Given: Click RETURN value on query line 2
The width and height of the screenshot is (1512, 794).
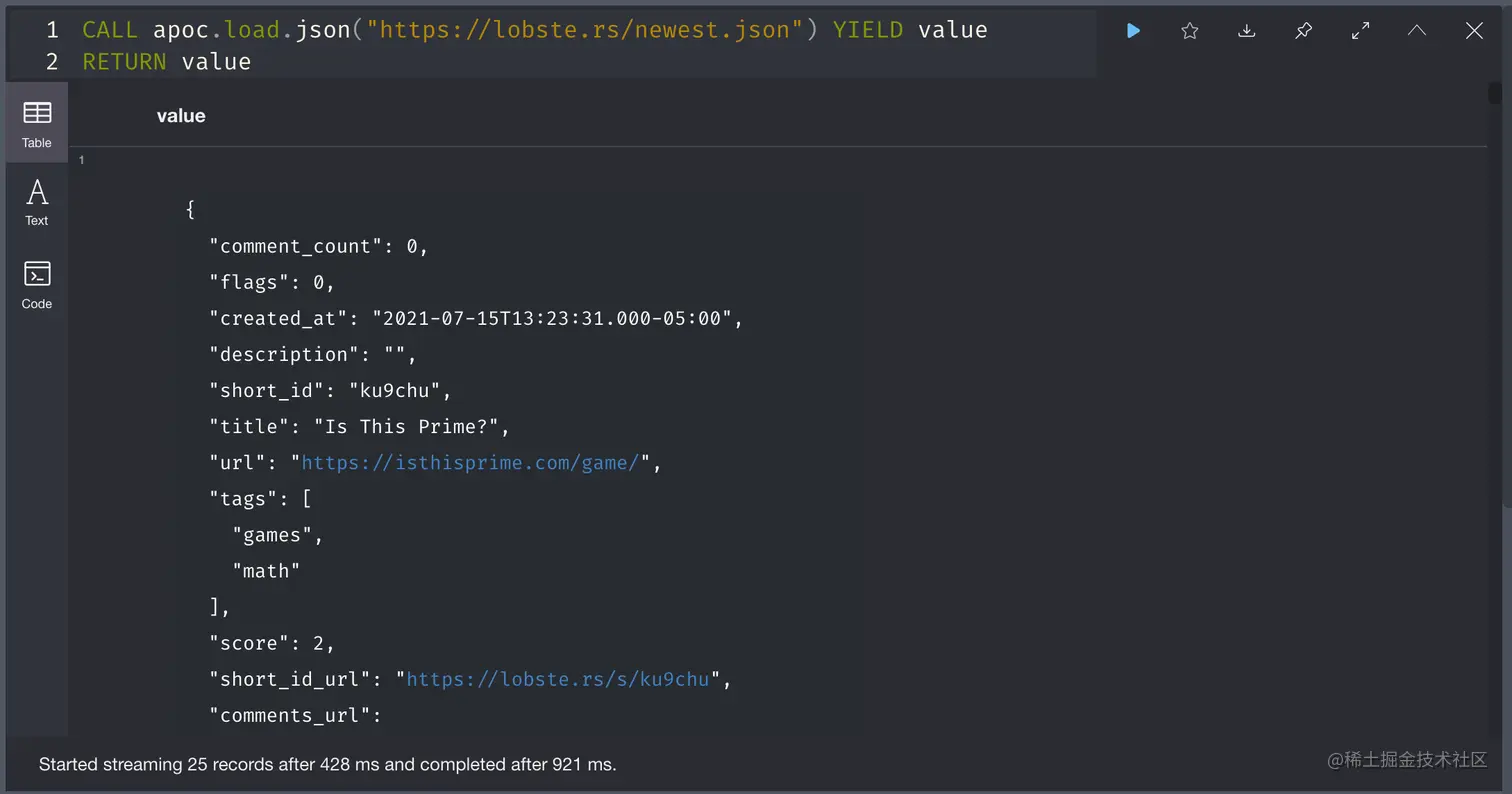Looking at the screenshot, I should pos(166,62).
